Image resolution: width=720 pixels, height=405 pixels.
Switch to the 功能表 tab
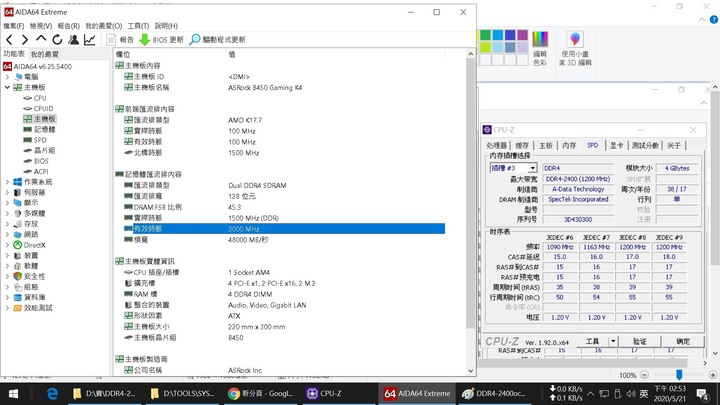[14, 54]
